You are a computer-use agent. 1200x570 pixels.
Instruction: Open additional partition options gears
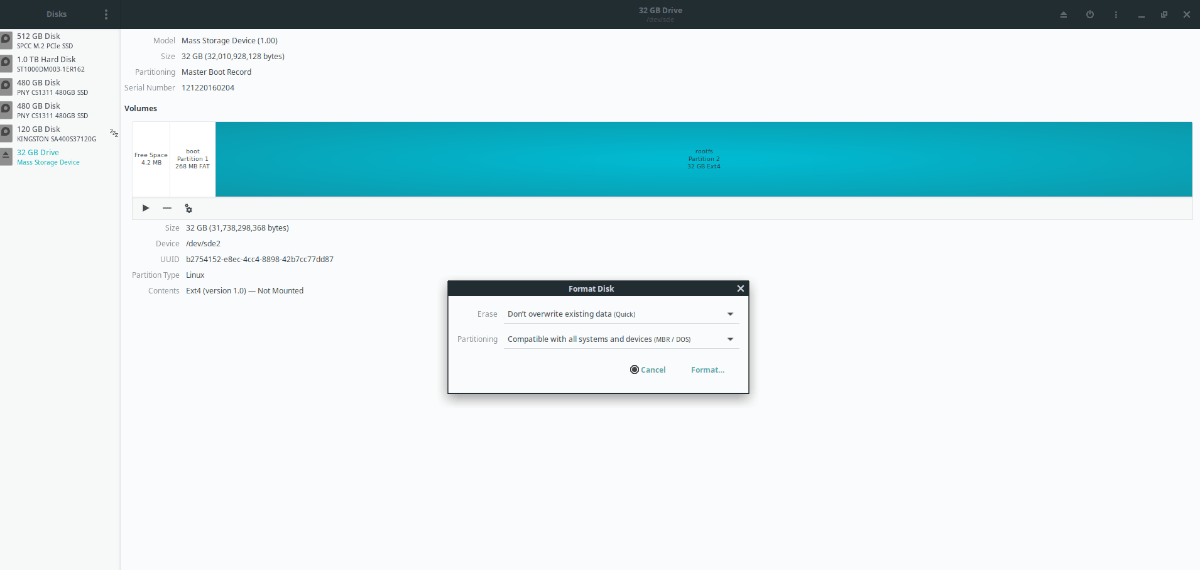pyautogui.click(x=188, y=208)
